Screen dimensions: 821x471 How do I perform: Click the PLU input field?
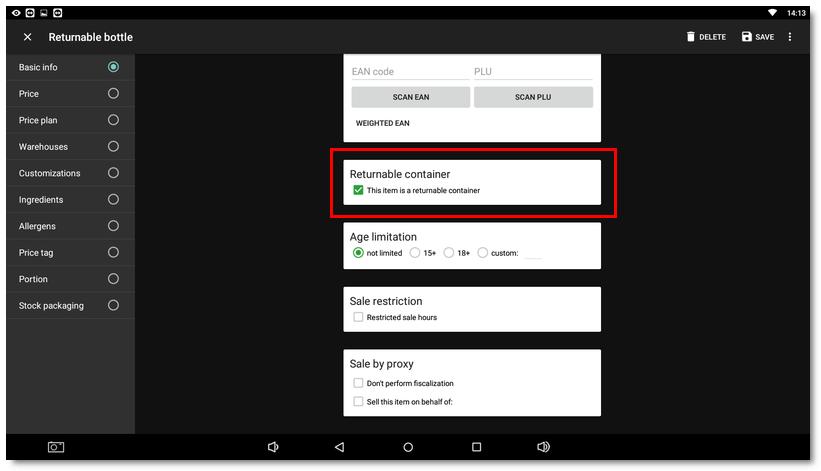[533, 72]
